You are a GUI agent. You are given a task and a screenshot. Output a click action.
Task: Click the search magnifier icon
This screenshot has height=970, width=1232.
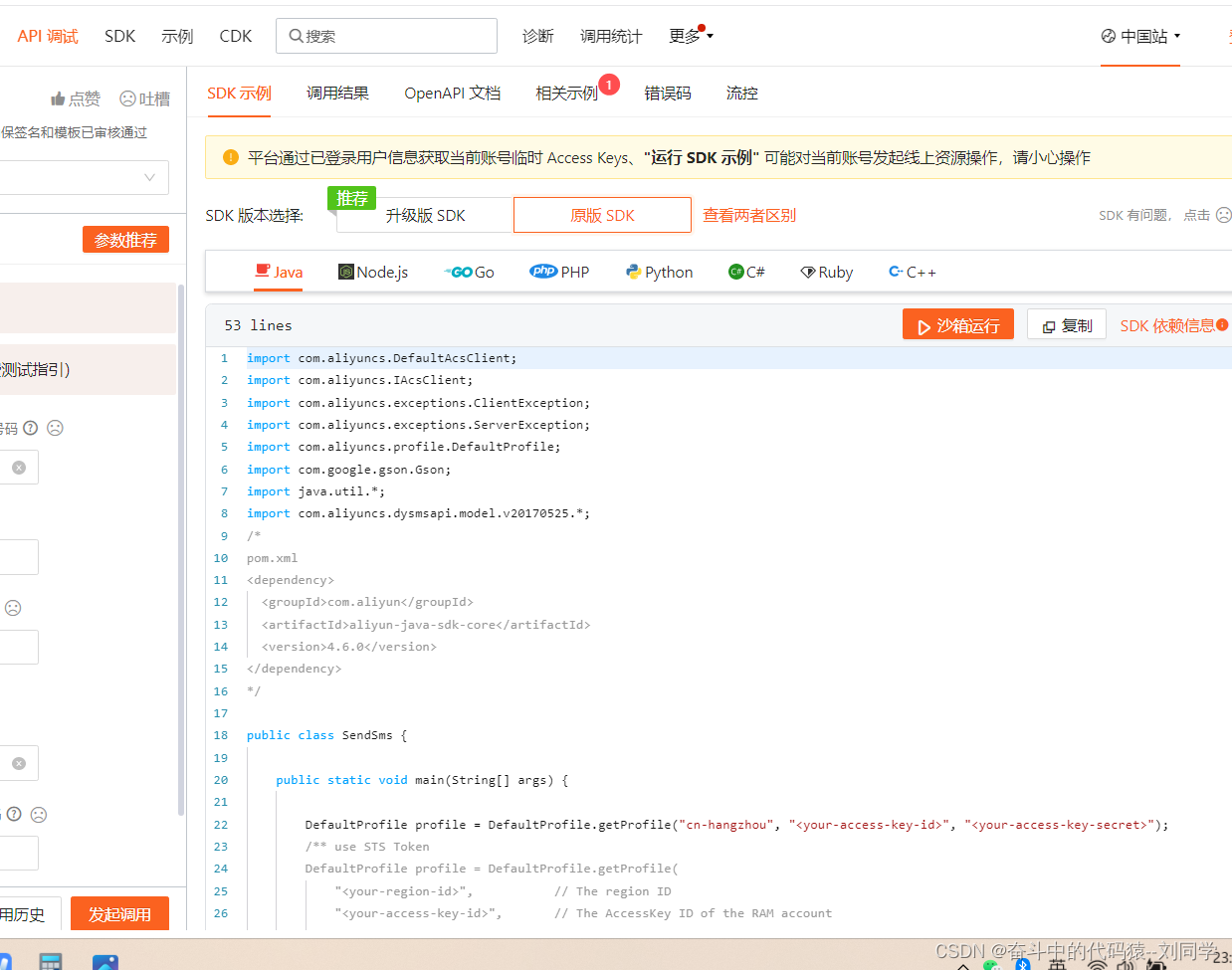[296, 36]
